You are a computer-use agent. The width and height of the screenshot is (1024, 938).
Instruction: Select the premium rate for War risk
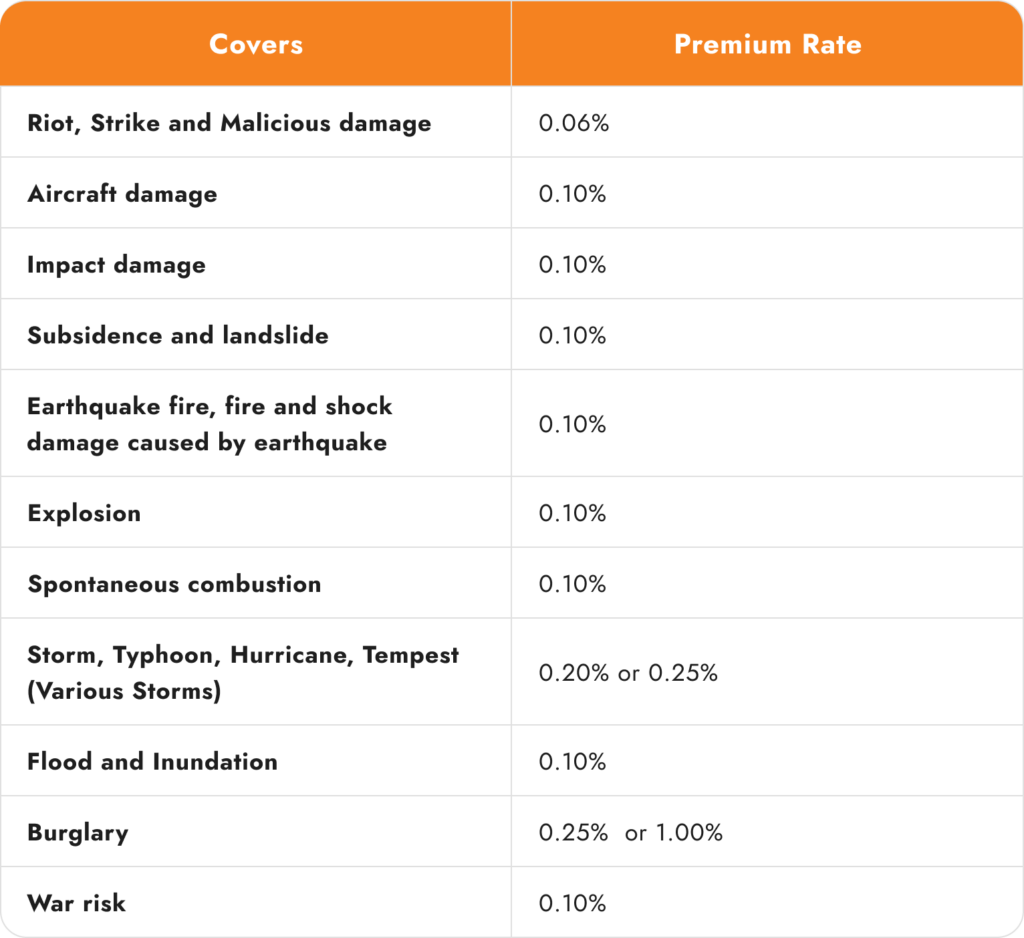[x=573, y=903]
